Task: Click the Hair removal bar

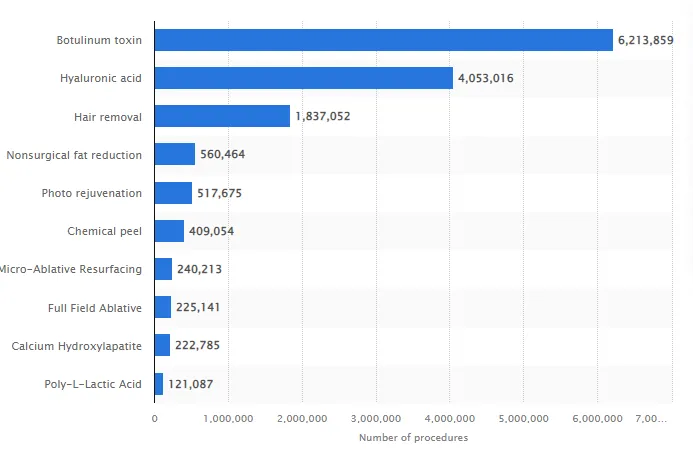Action: coord(222,116)
